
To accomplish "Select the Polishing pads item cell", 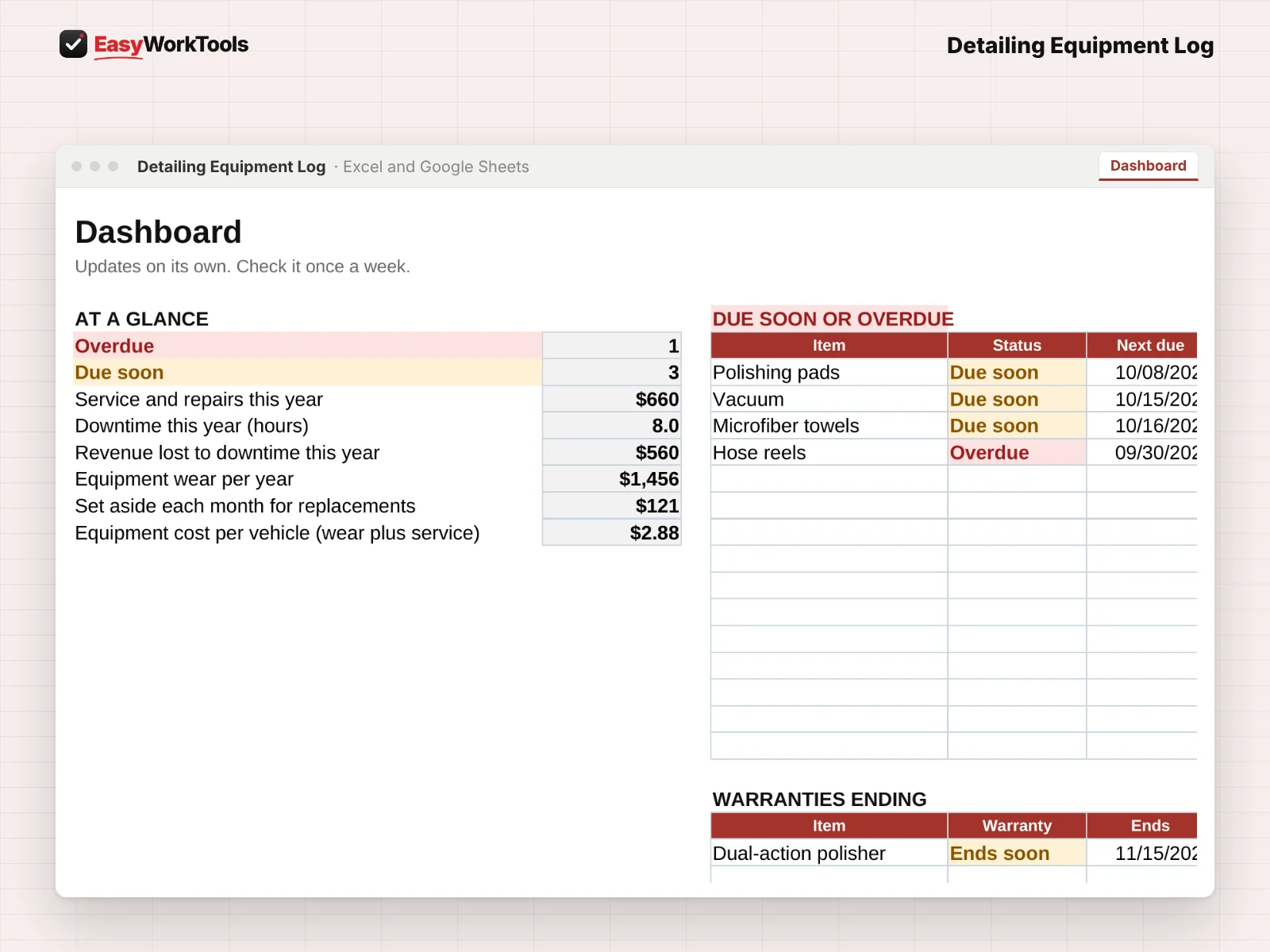I will pyautogui.click(x=829, y=372).
